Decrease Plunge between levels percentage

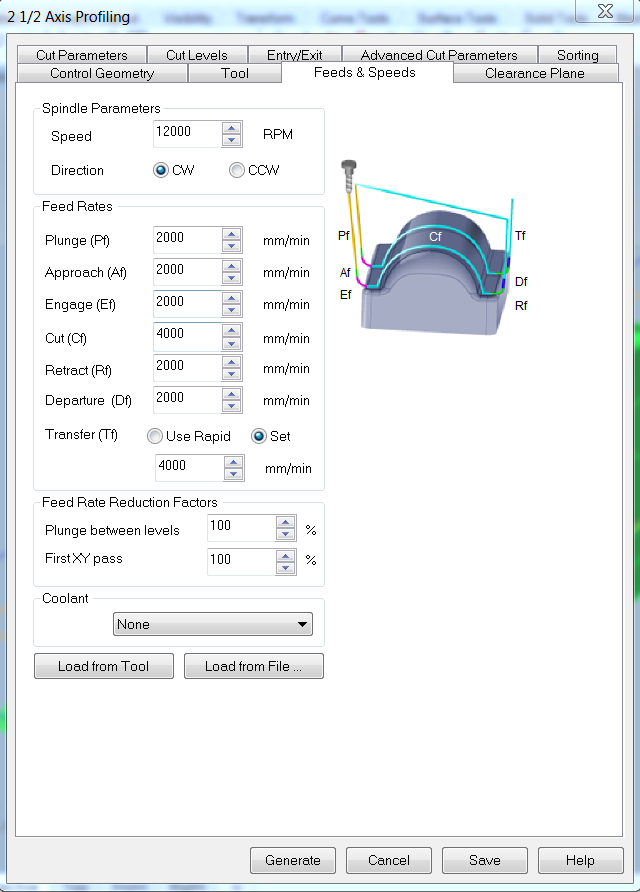click(285, 534)
